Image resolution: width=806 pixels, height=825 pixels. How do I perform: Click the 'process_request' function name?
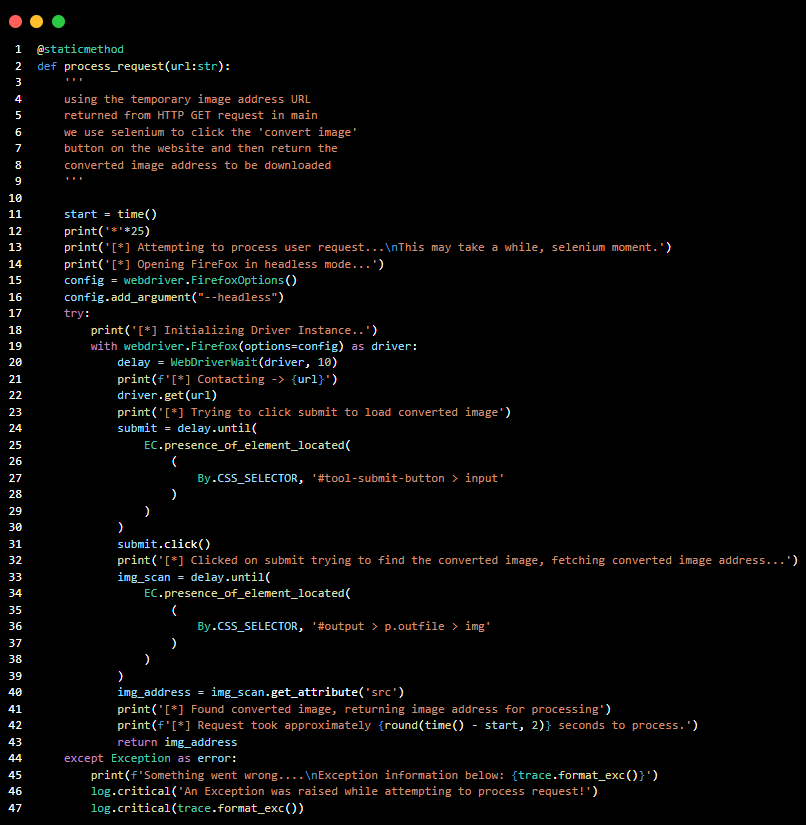point(114,66)
